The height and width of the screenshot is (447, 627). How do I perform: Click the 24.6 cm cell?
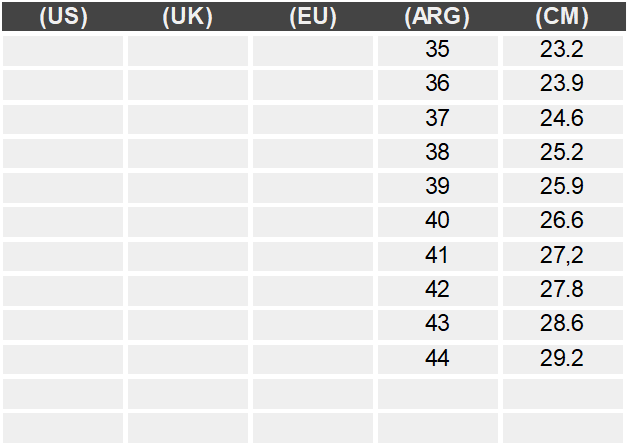click(563, 119)
